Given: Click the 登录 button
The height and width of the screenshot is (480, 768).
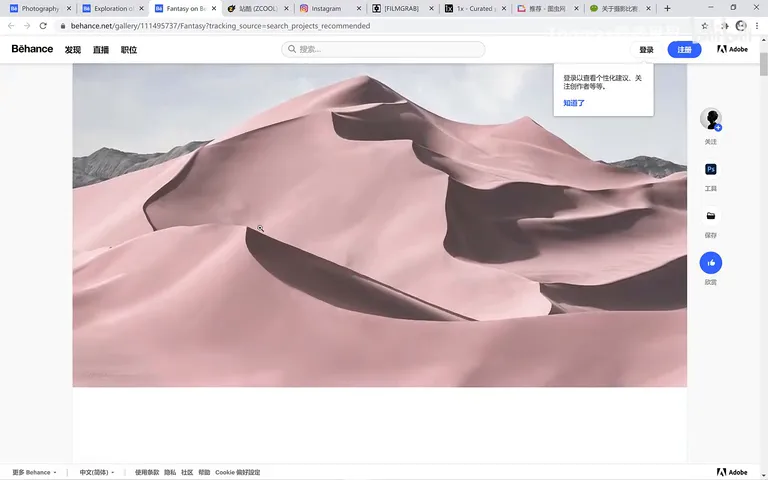Looking at the screenshot, I should (x=646, y=49).
